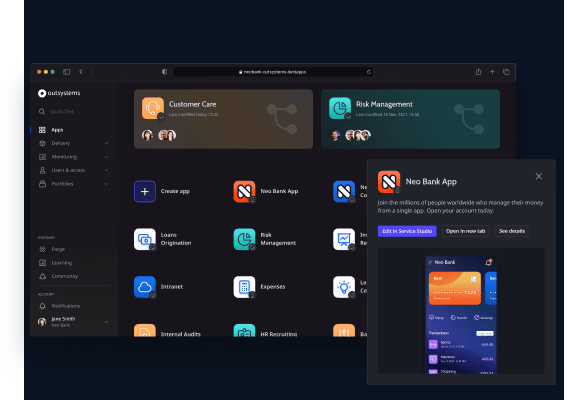The image size is (567, 400).
Task: Click Risk Management pie chart card icon
Action: click(x=340, y=108)
